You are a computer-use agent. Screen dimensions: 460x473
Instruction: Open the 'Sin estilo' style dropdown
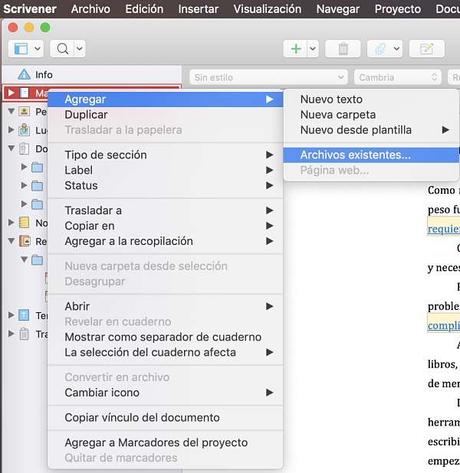(x=269, y=77)
